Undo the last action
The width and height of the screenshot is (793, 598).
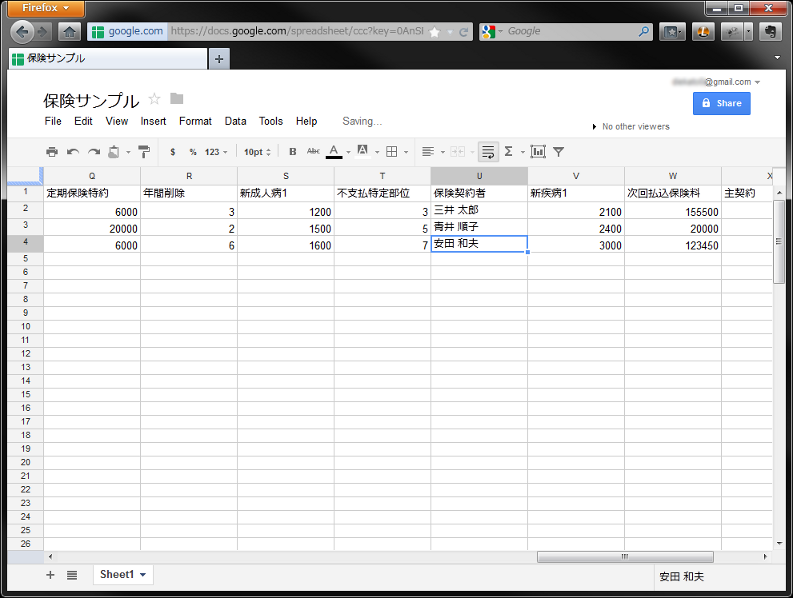tap(73, 152)
